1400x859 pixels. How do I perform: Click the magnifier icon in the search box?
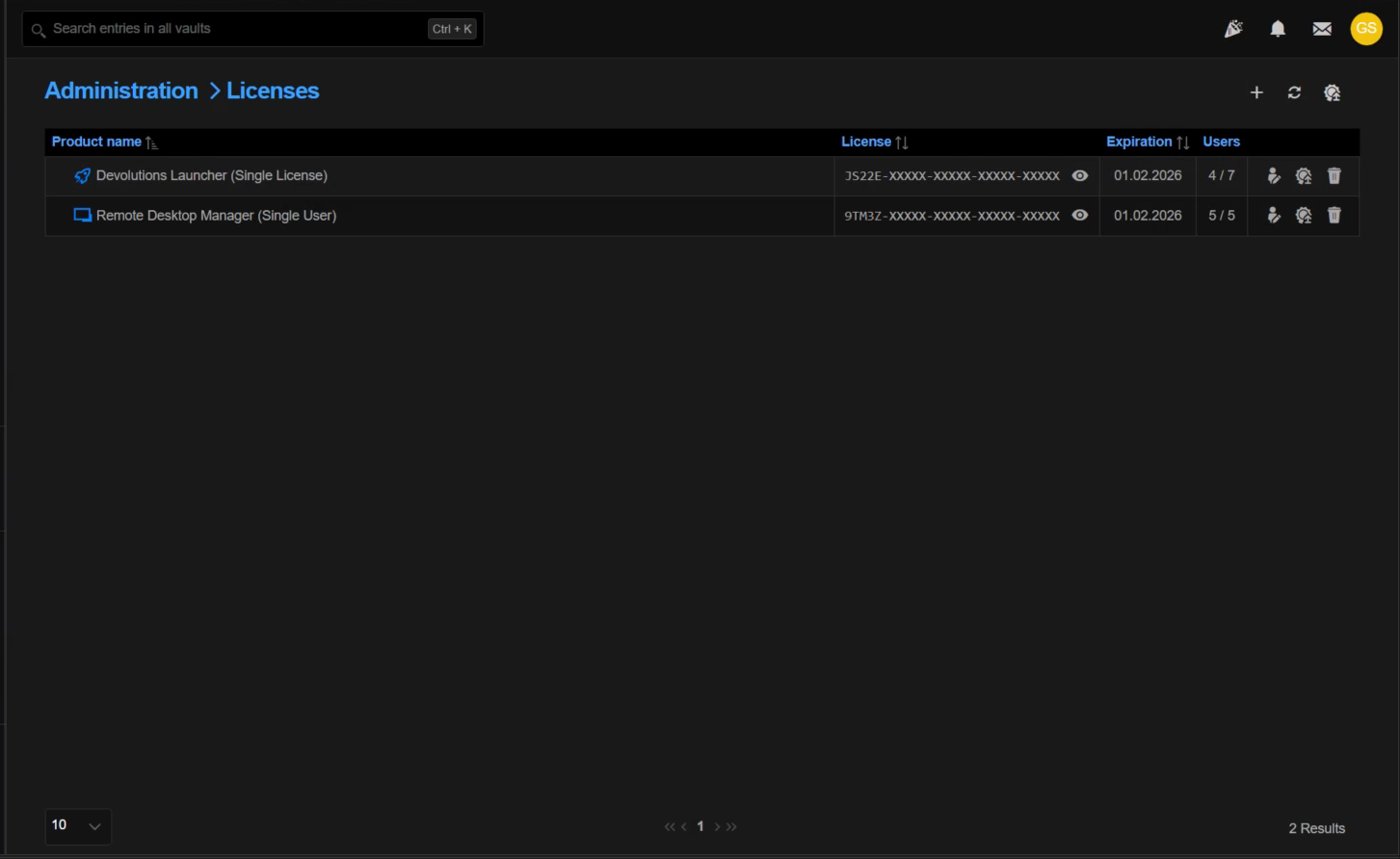39,30
